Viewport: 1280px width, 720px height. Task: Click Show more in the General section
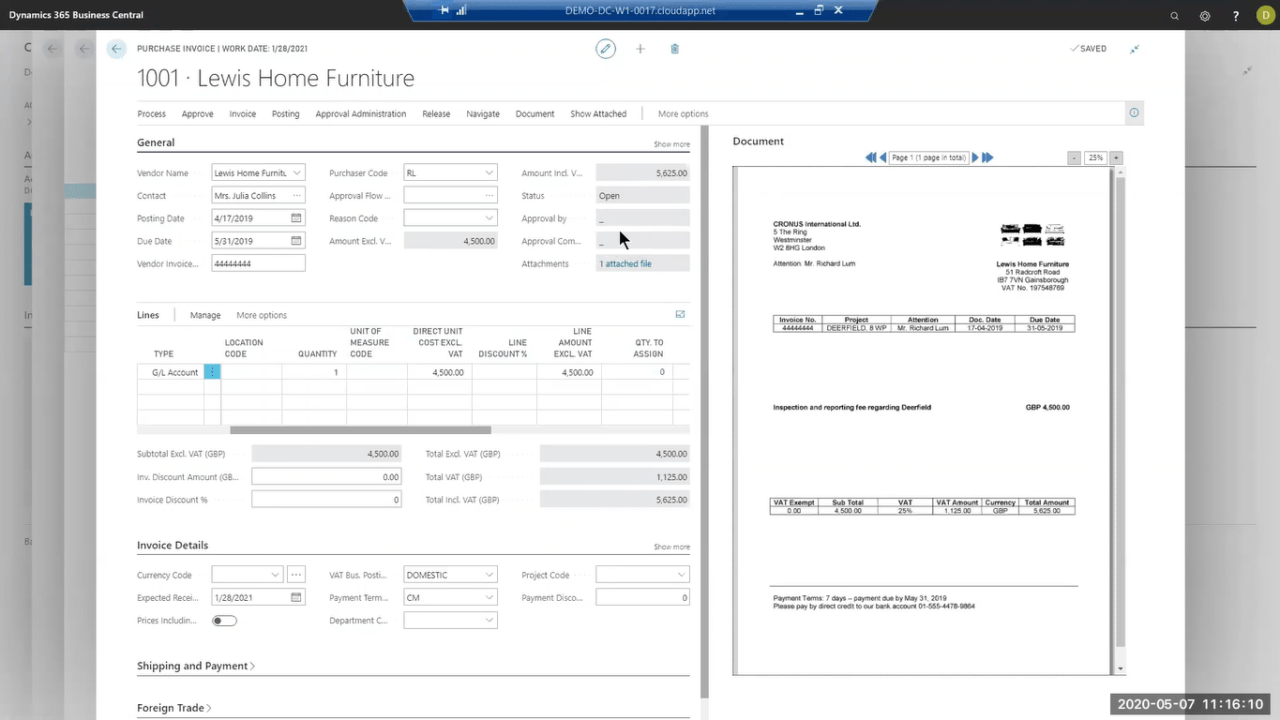click(x=671, y=143)
